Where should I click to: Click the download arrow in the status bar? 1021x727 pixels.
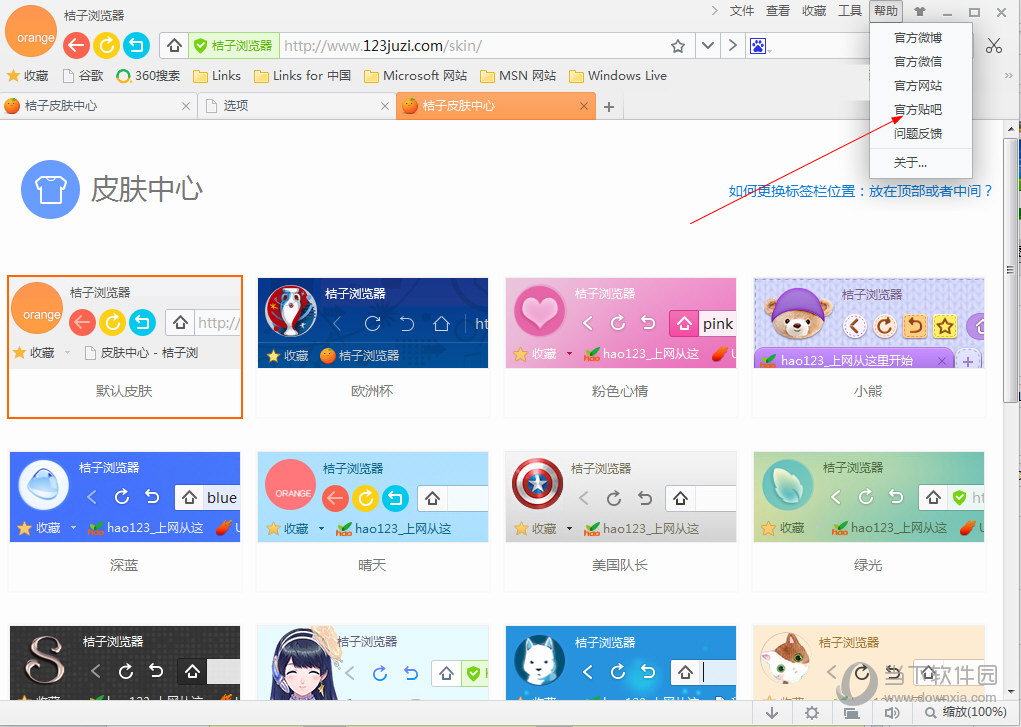pyautogui.click(x=771, y=712)
